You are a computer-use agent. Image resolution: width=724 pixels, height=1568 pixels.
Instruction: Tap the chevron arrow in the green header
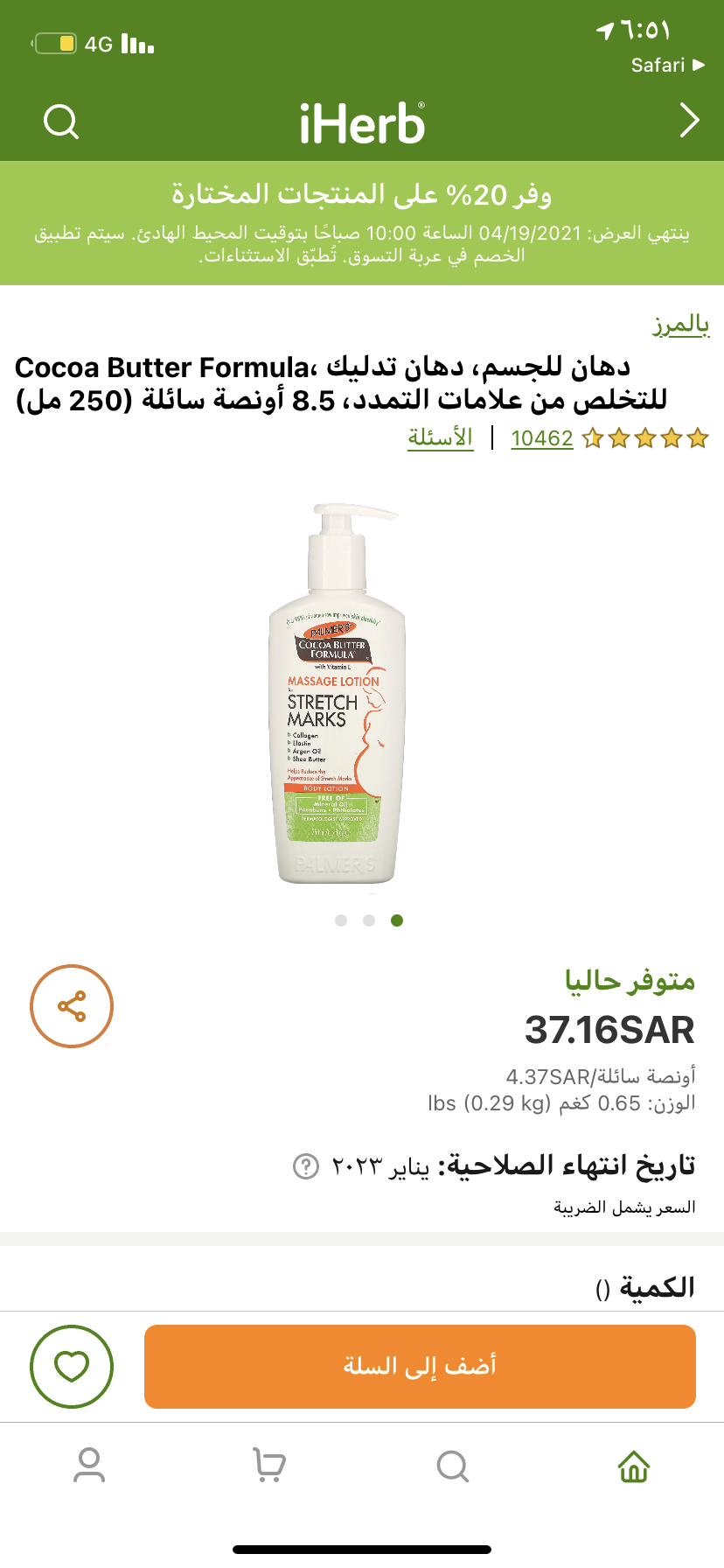pos(689,121)
